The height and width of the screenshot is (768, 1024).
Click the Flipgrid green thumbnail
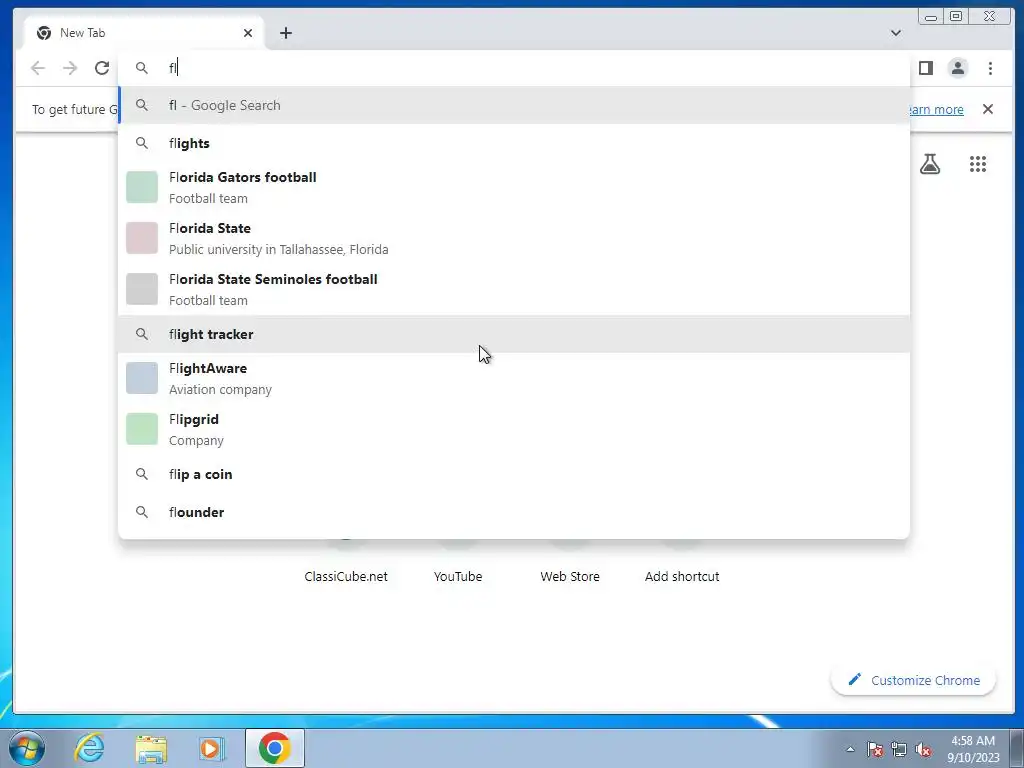pyautogui.click(x=142, y=428)
